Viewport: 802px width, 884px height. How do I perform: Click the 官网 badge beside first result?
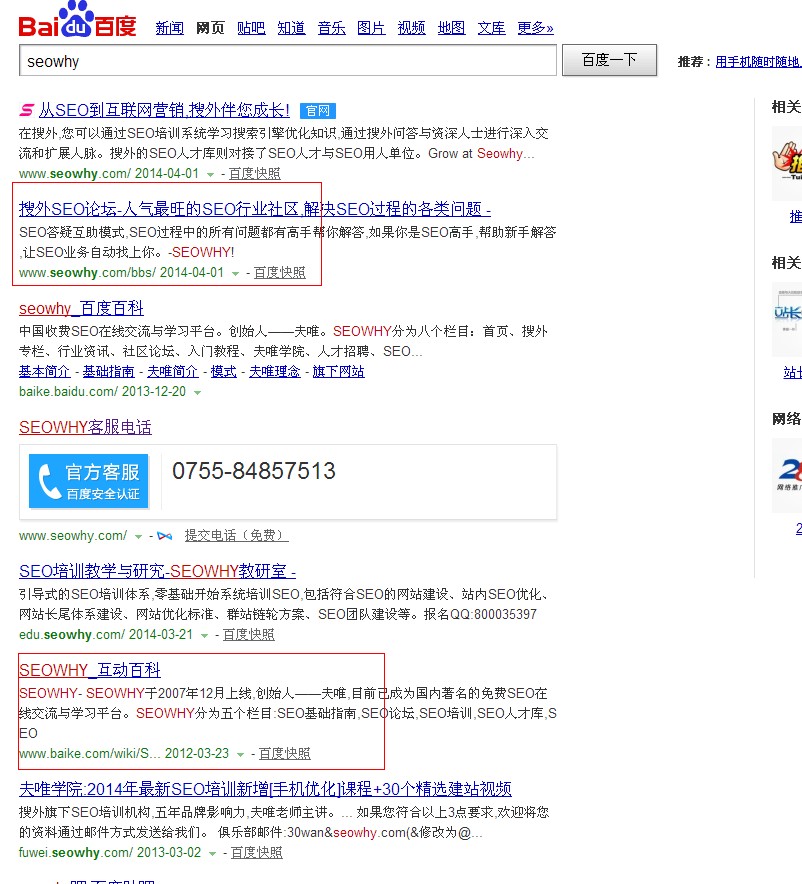coord(317,110)
